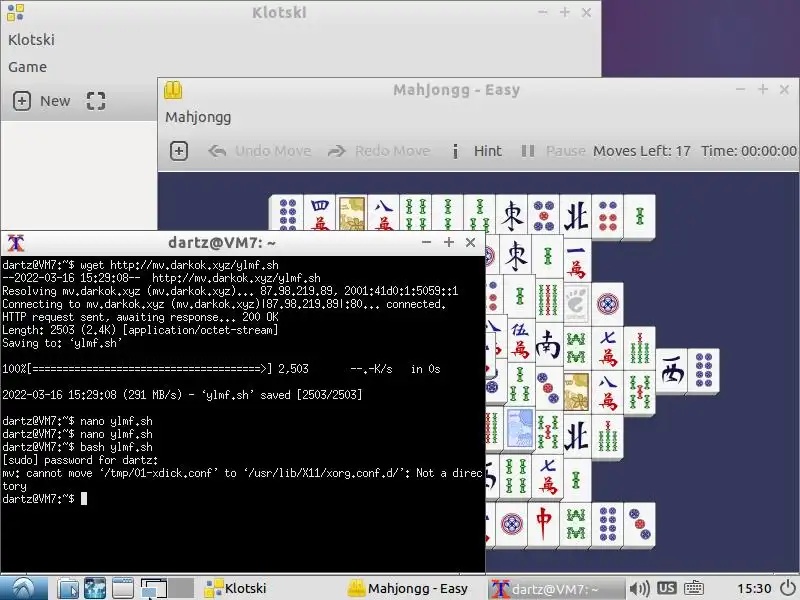This screenshot has width=800, height=600.
Task: Click the terminal window's X title bar icon
Action: tap(16, 243)
